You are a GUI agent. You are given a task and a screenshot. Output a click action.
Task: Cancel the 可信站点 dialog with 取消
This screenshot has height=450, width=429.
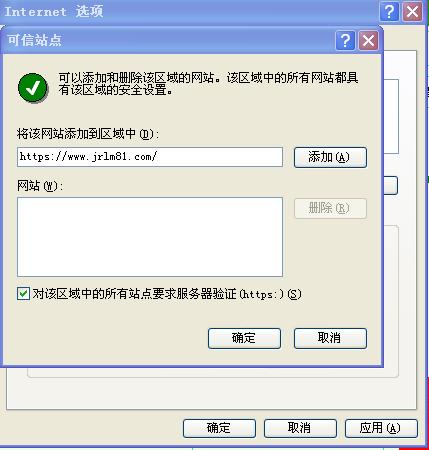pos(330,338)
